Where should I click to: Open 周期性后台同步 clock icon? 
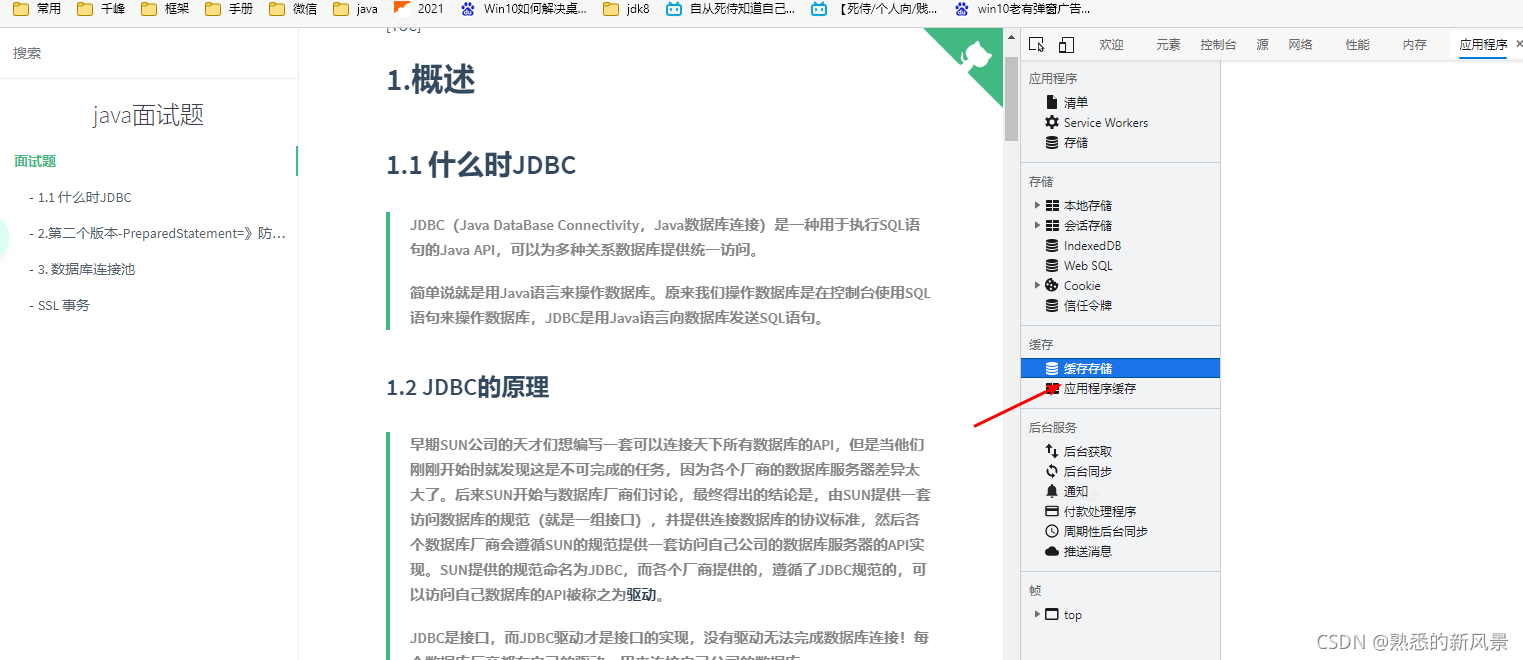(1052, 531)
